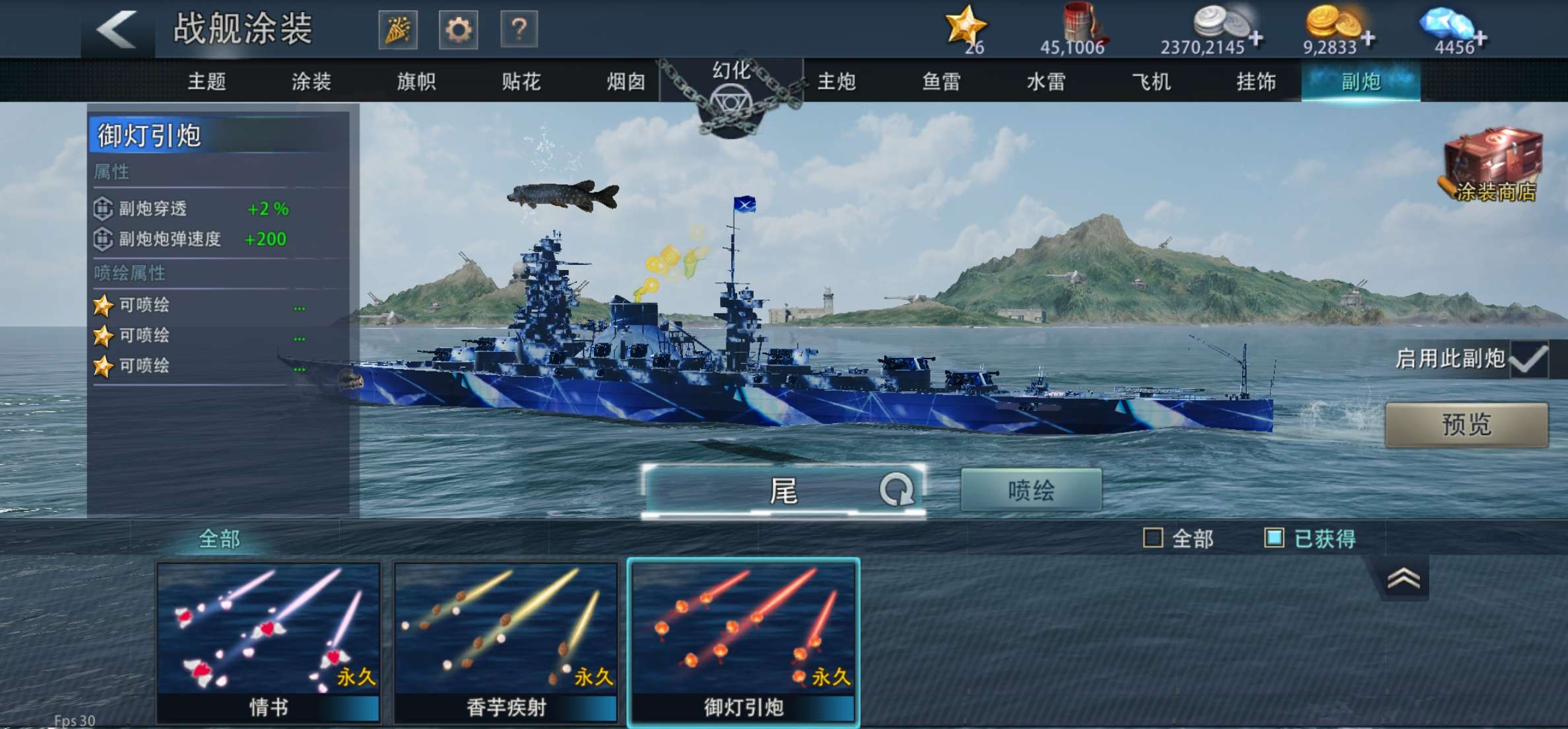Switch to the 鱼雷 tab
The image size is (1568, 729).
click(x=941, y=82)
